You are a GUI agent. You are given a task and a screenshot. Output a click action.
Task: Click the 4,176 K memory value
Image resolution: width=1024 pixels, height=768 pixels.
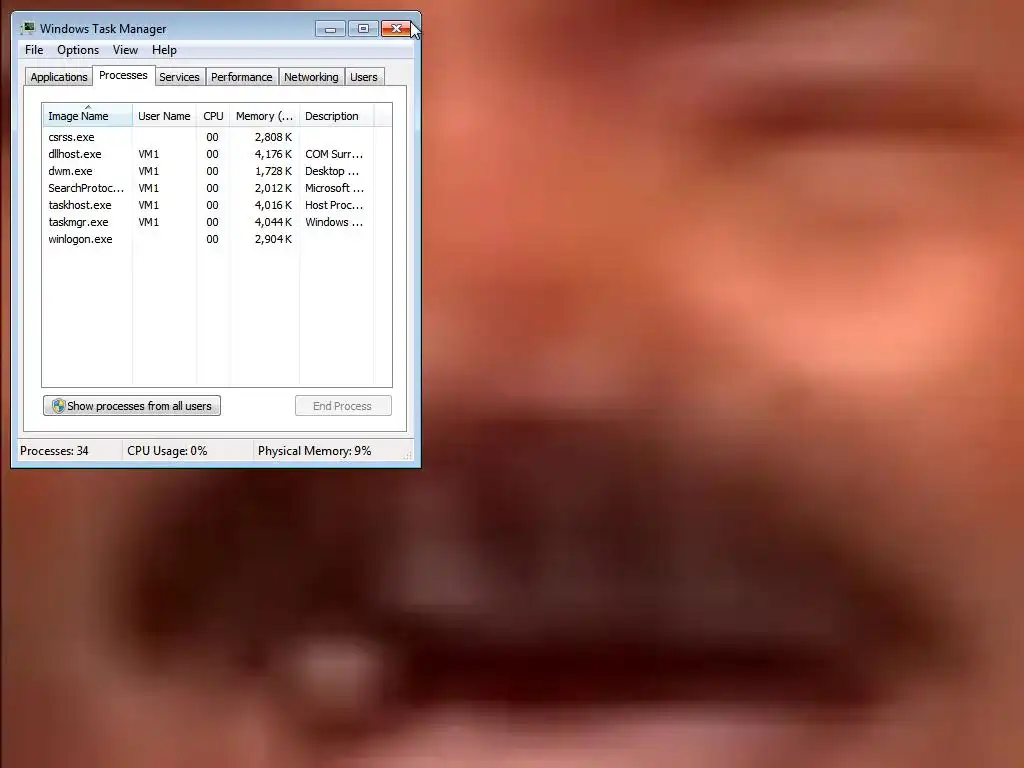click(x=273, y=154)
